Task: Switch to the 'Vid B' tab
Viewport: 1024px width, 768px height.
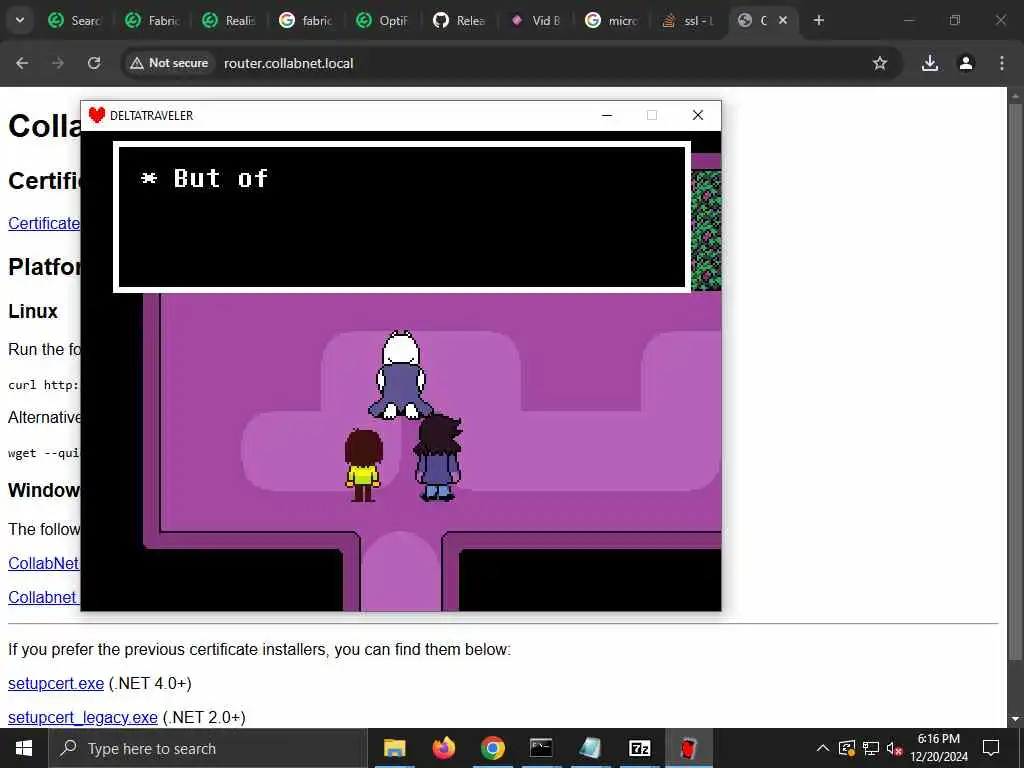Action: (537, 21)
